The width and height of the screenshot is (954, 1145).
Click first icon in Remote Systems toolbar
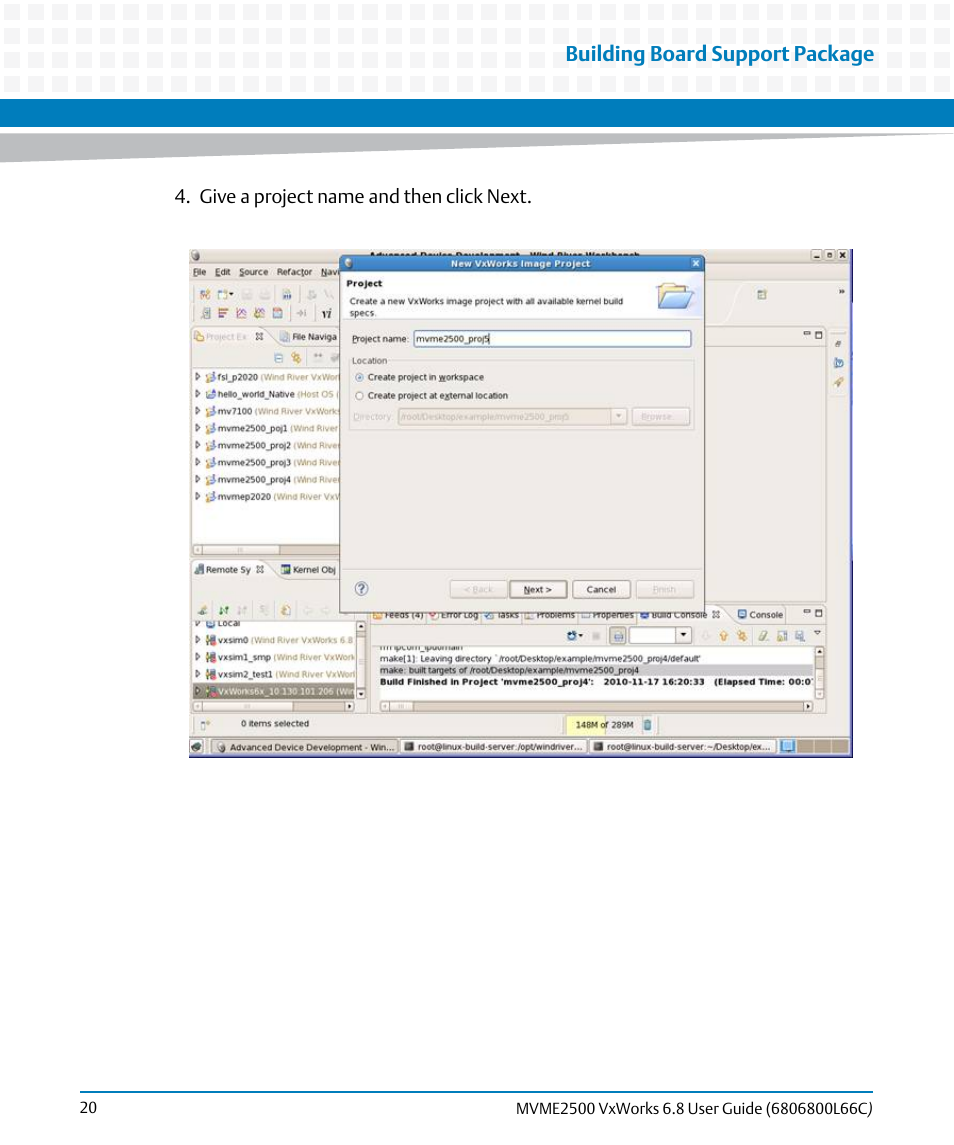[202, 610]
